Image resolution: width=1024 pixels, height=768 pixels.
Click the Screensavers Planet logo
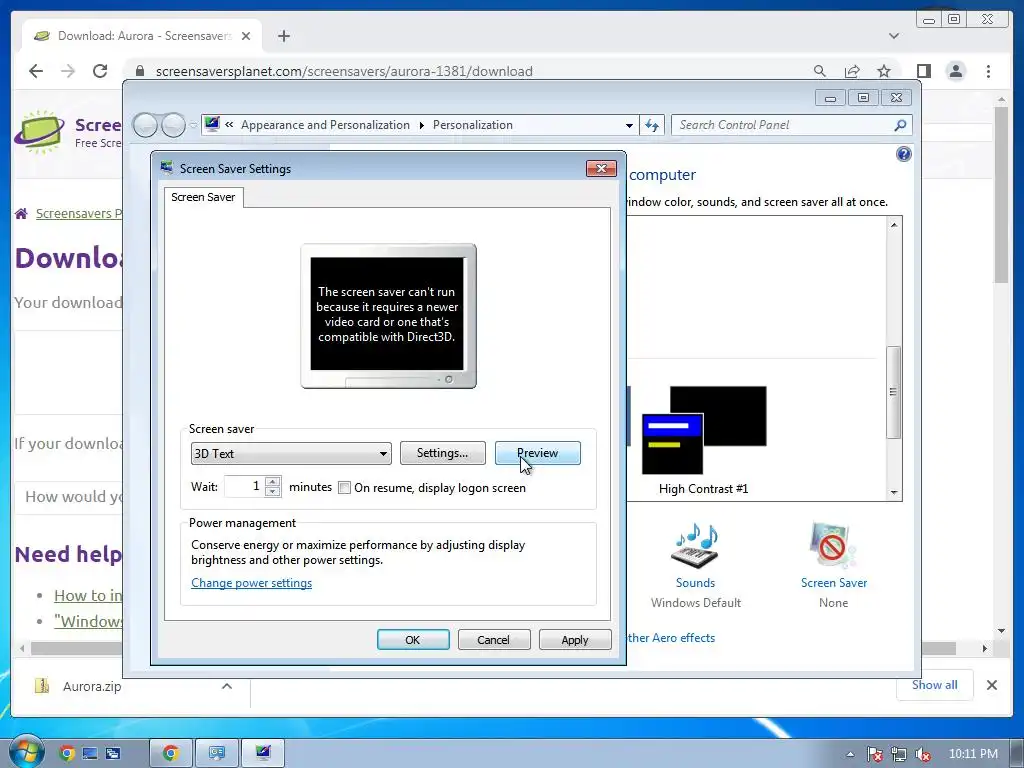(40, 131)
